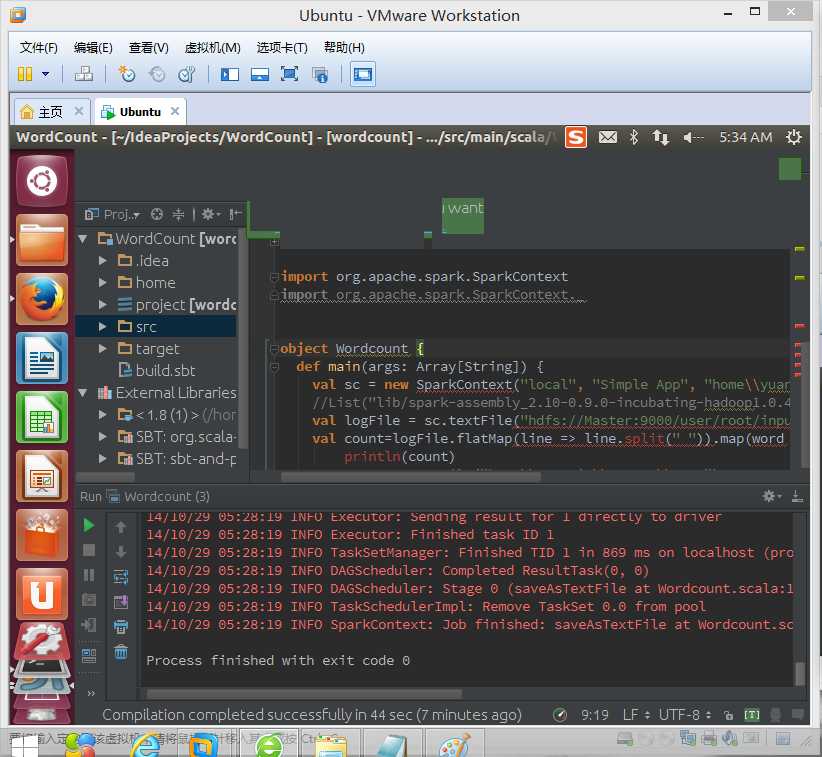Expand the src folder
Image resolution: width=822 pixels, height=757 pixels.
pyautogui.click(x=103, y=327)
